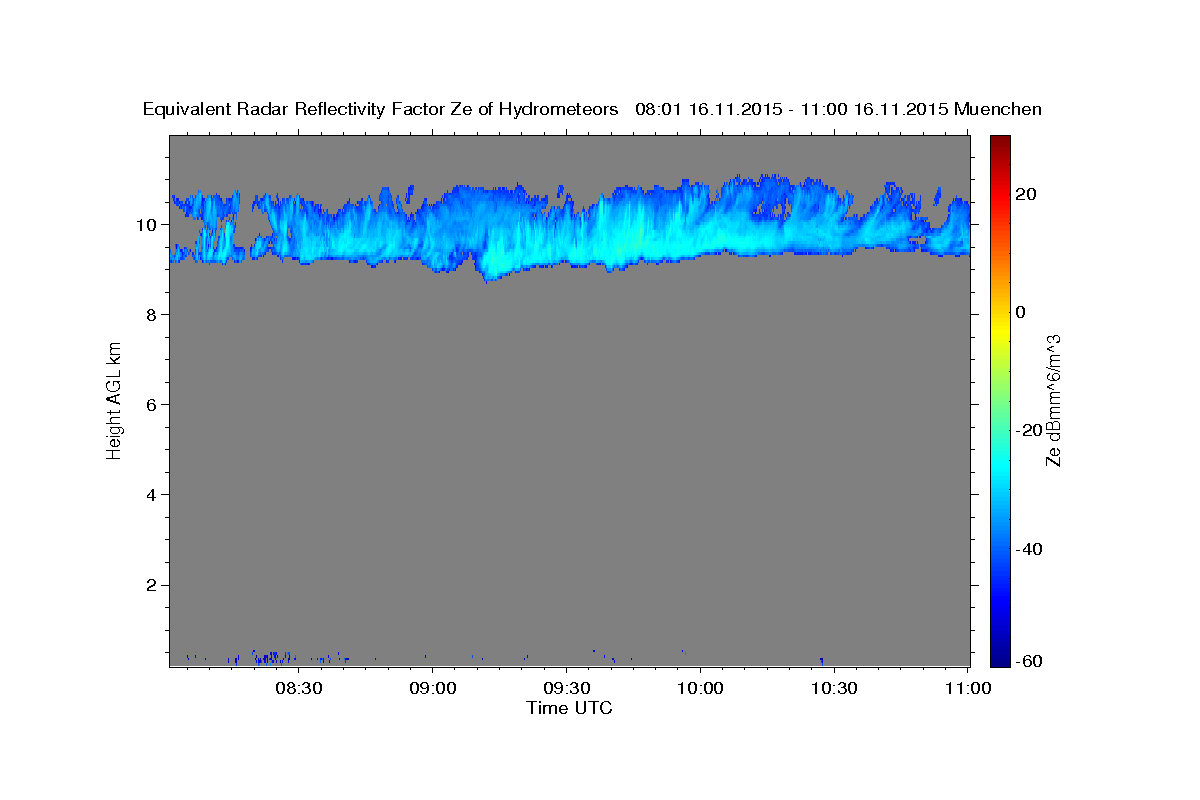Click the '11:00' time axis label
This screenshot has width=1200, height=800.
(x=967, y=688)
